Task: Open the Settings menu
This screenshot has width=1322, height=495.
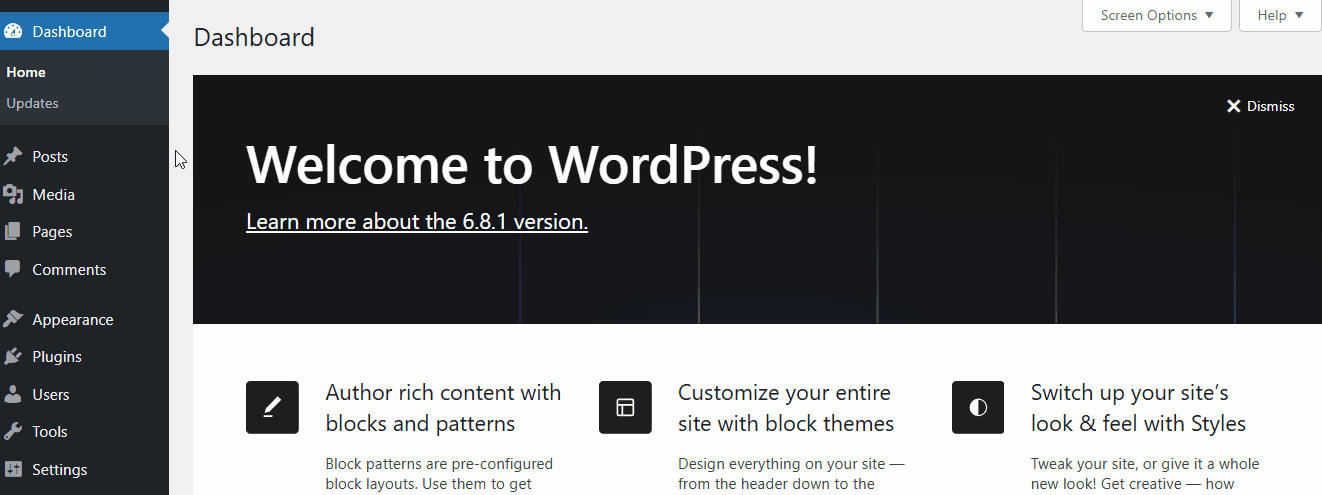Action: pyautogui.click(x=84, y=469)
